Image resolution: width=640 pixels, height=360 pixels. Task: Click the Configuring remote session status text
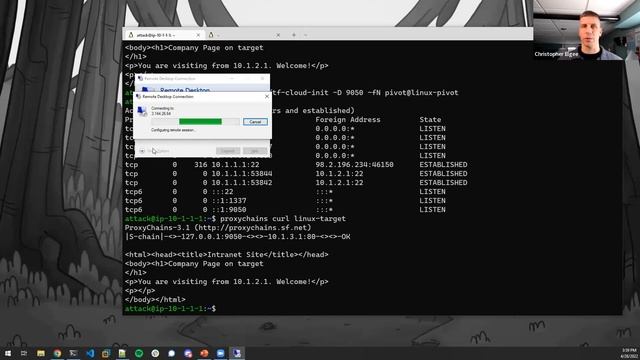pyautogui.click(x=173, y=130)
